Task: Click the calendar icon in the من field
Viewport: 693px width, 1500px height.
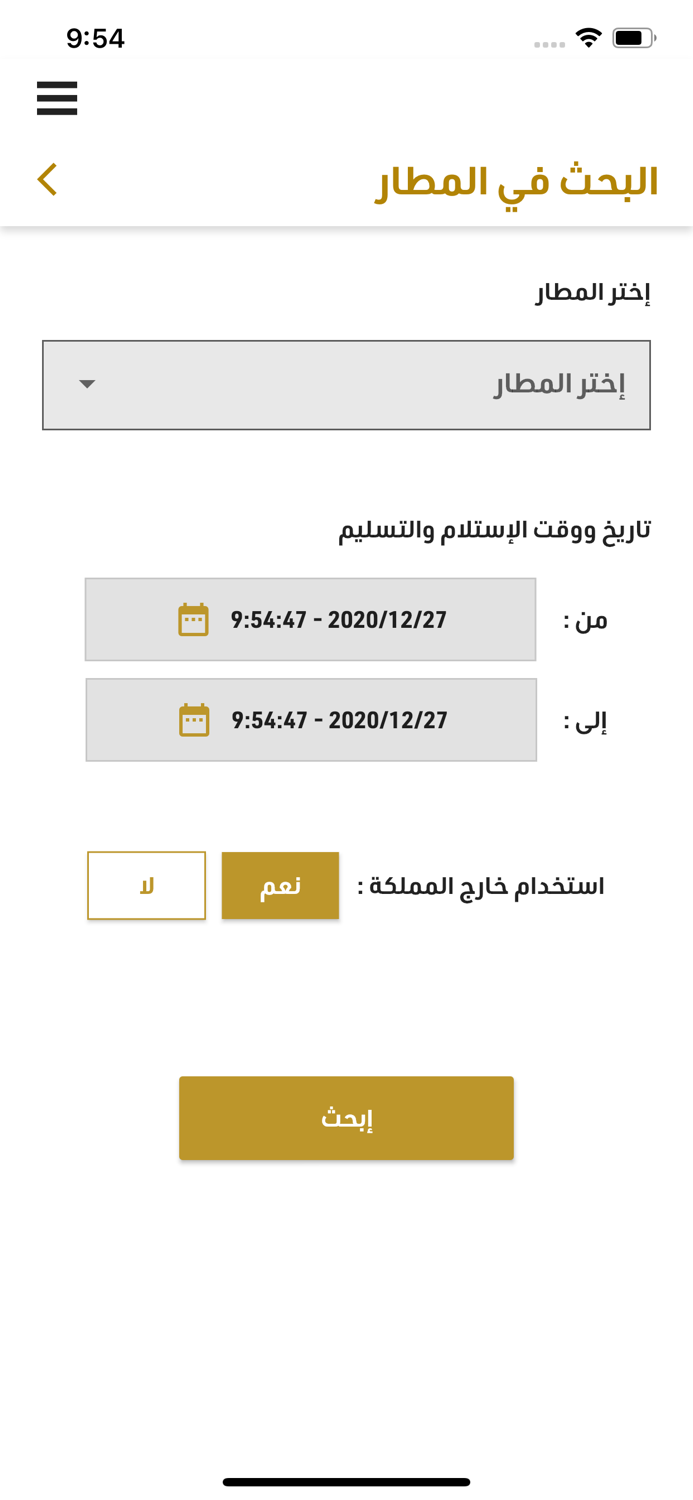Action: click(x=193, y=620)
